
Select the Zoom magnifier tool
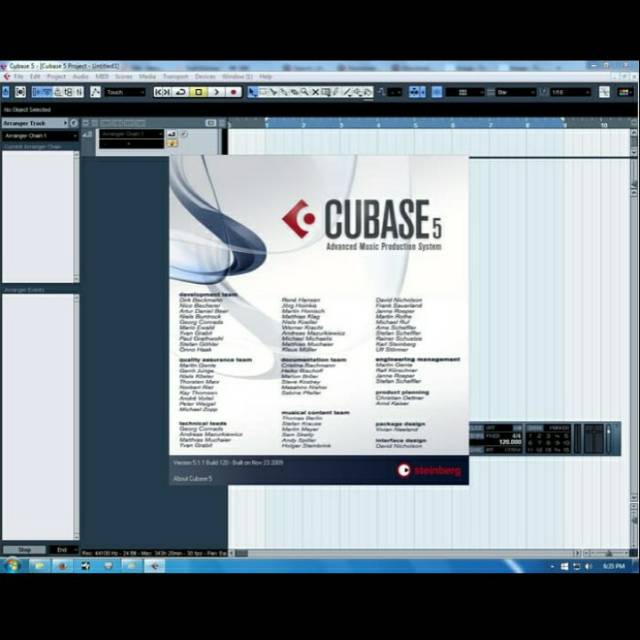click(304, 92)
